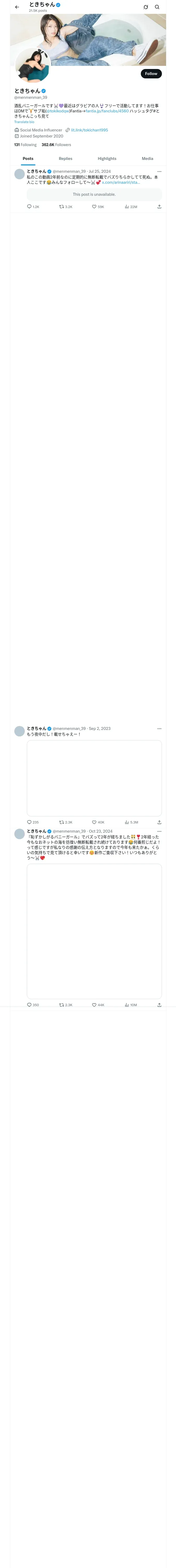Open more options on Oct 23, 2024 post
The image size is (176, 1568).
(160, 832)
